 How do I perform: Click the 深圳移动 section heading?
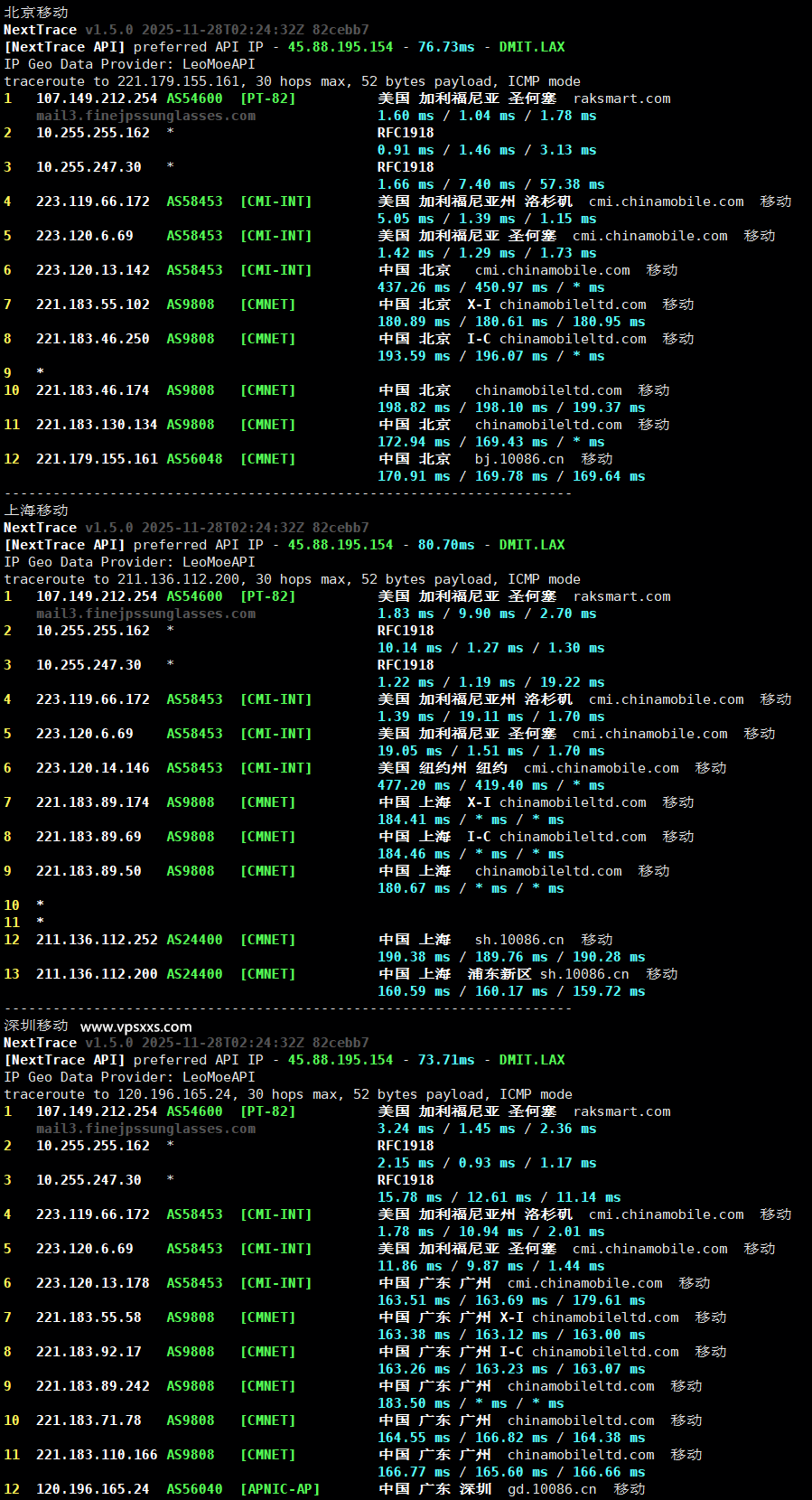[x=36, y=1026]
